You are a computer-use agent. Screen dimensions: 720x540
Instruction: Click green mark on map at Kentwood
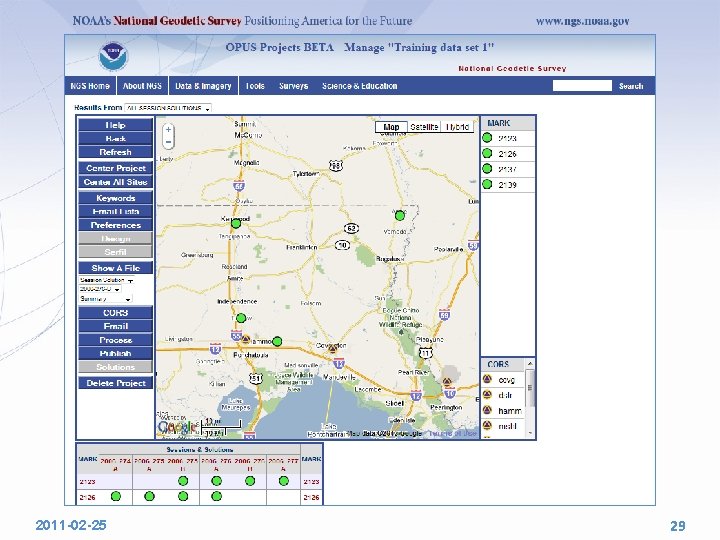236,224
